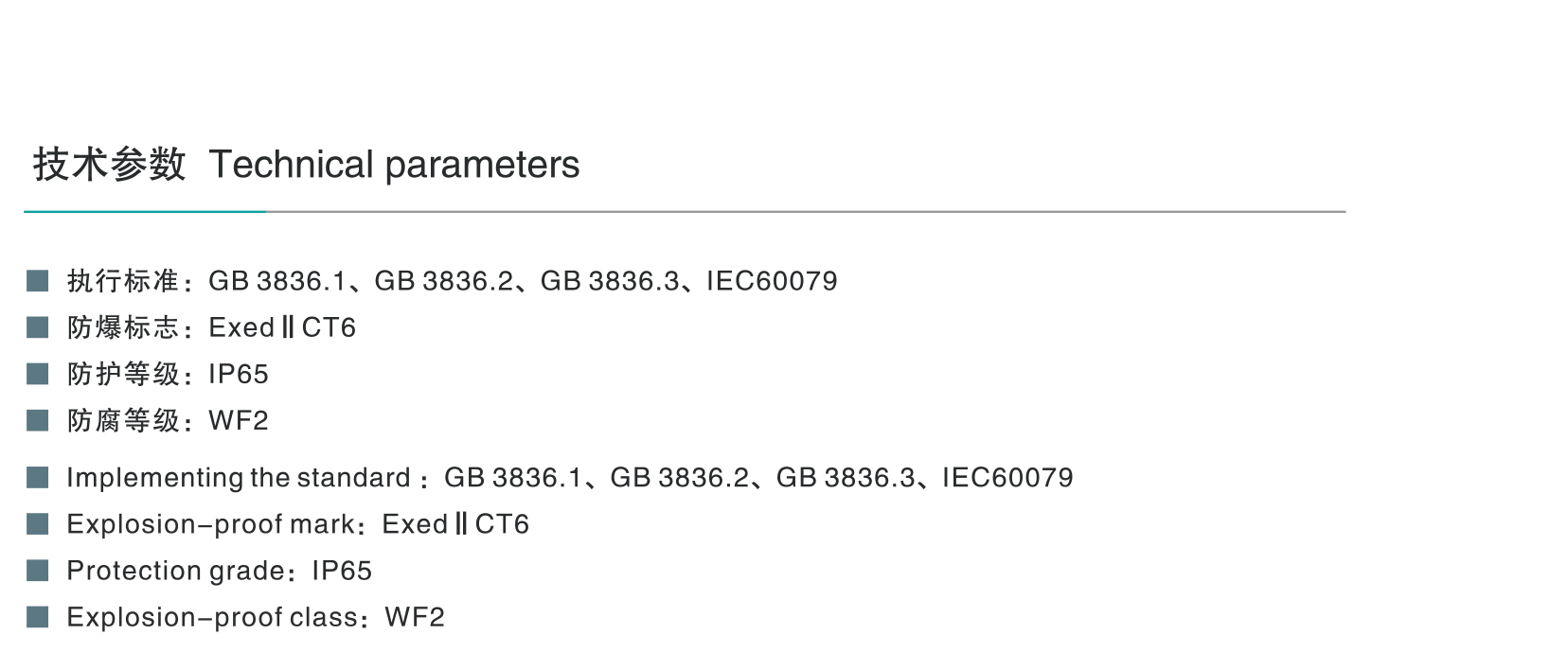Click the IP65 value after 防护等级
The height and width of the screenshot is (670, 1568).
pos(239,374)
